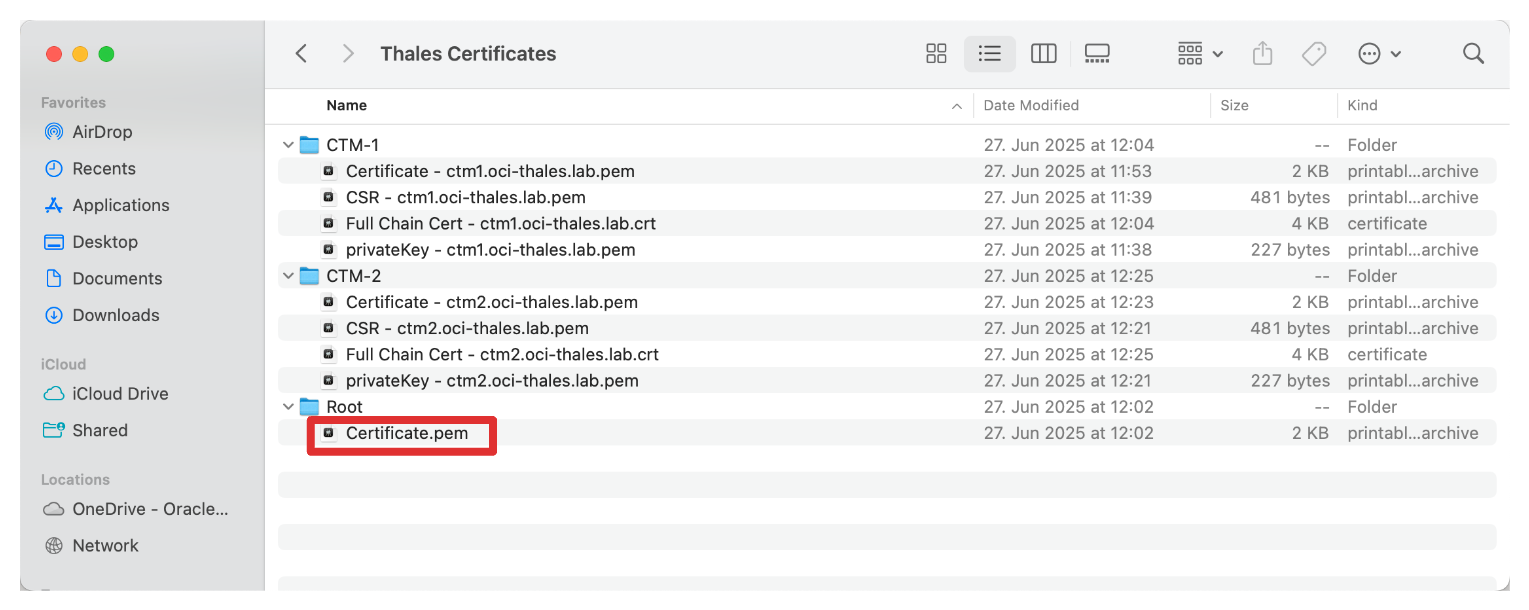Collapse the CTM-1 folder
This screenshot has height=610, width=1529.
pos(288,146)
